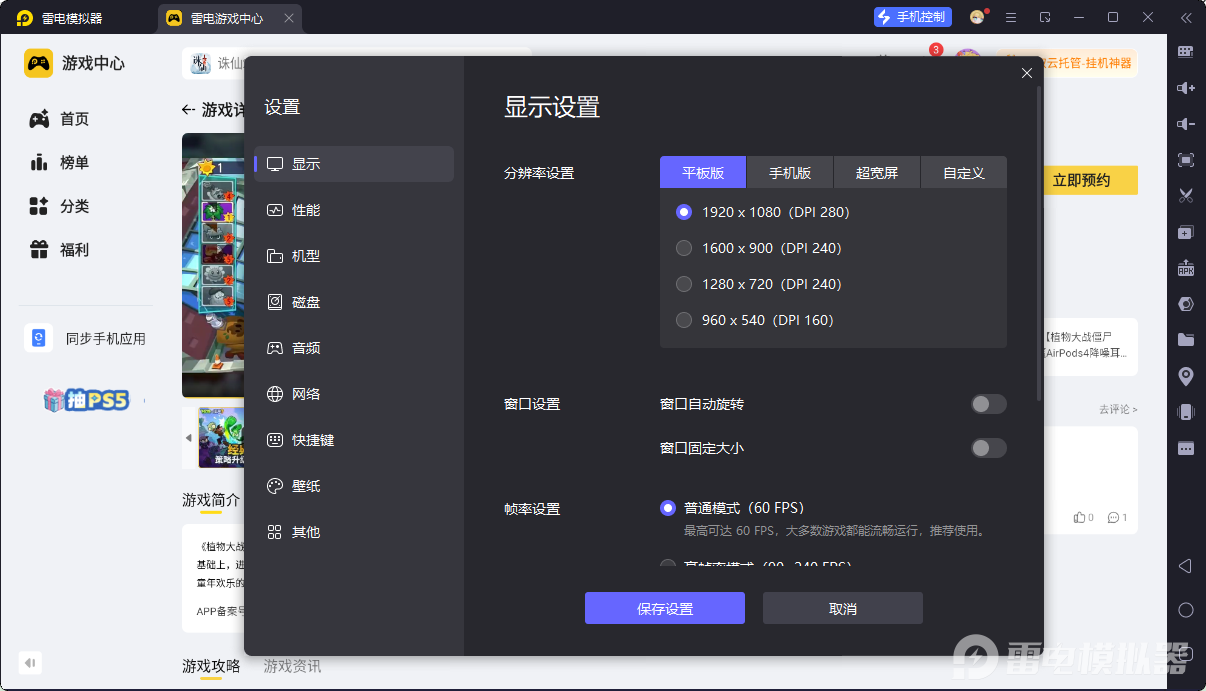1206x691 pixels.
Task: Open the hamburger menu in title bar
Action: click(x=1011, y=18)
